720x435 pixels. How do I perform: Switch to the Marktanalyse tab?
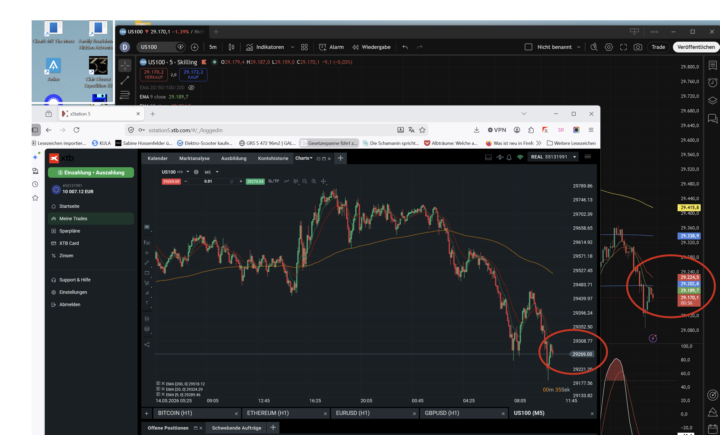(x=194, y=158)
